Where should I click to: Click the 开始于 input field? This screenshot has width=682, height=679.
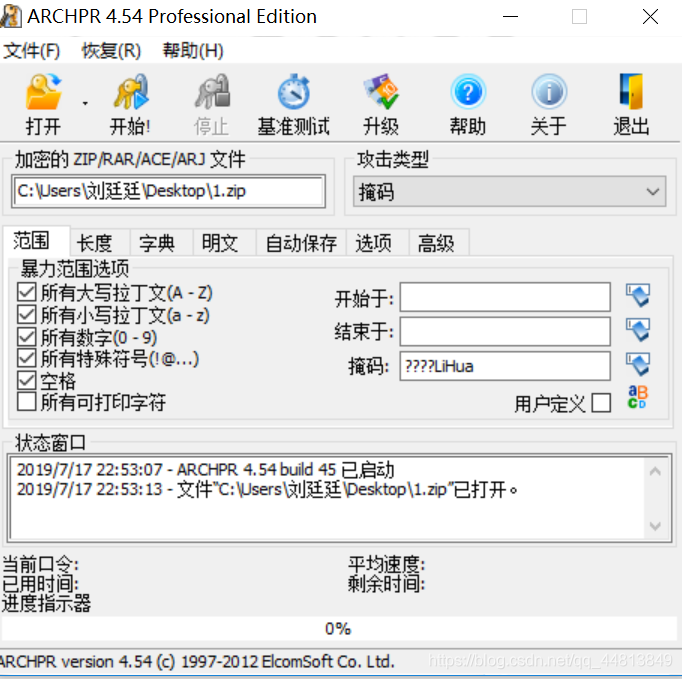[505, 297]
